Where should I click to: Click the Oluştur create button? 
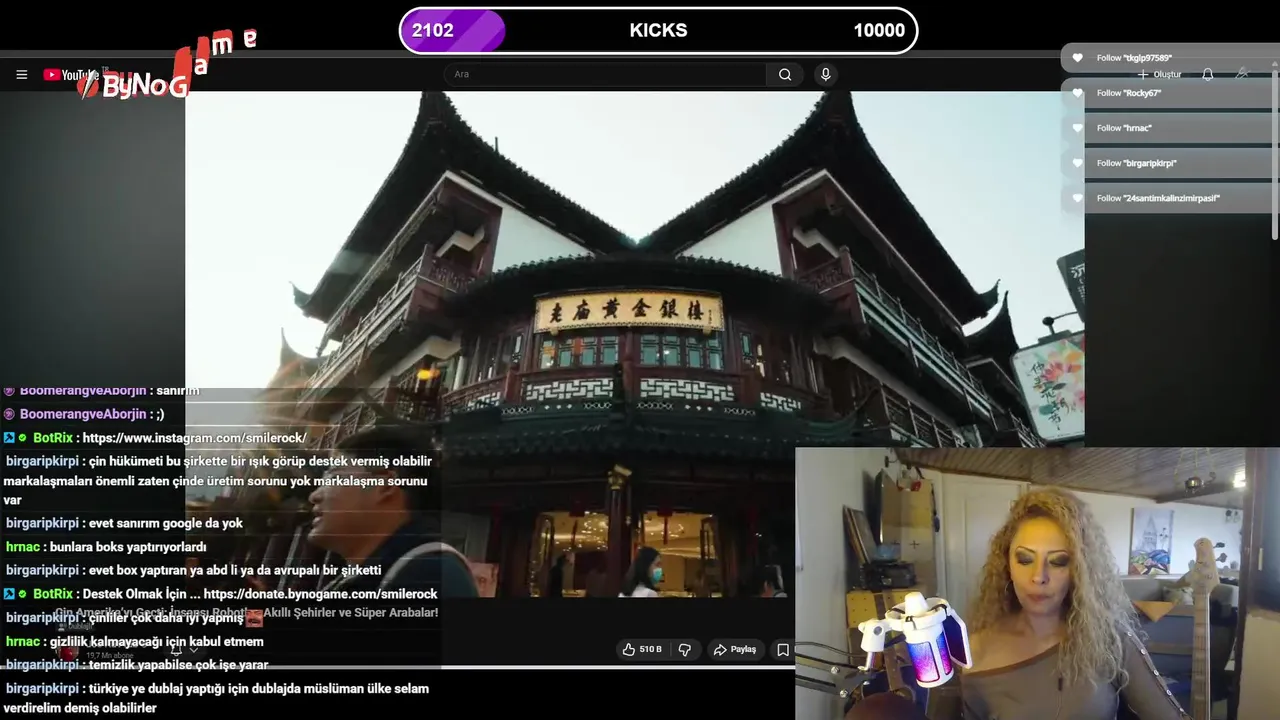coord(1160,74)
